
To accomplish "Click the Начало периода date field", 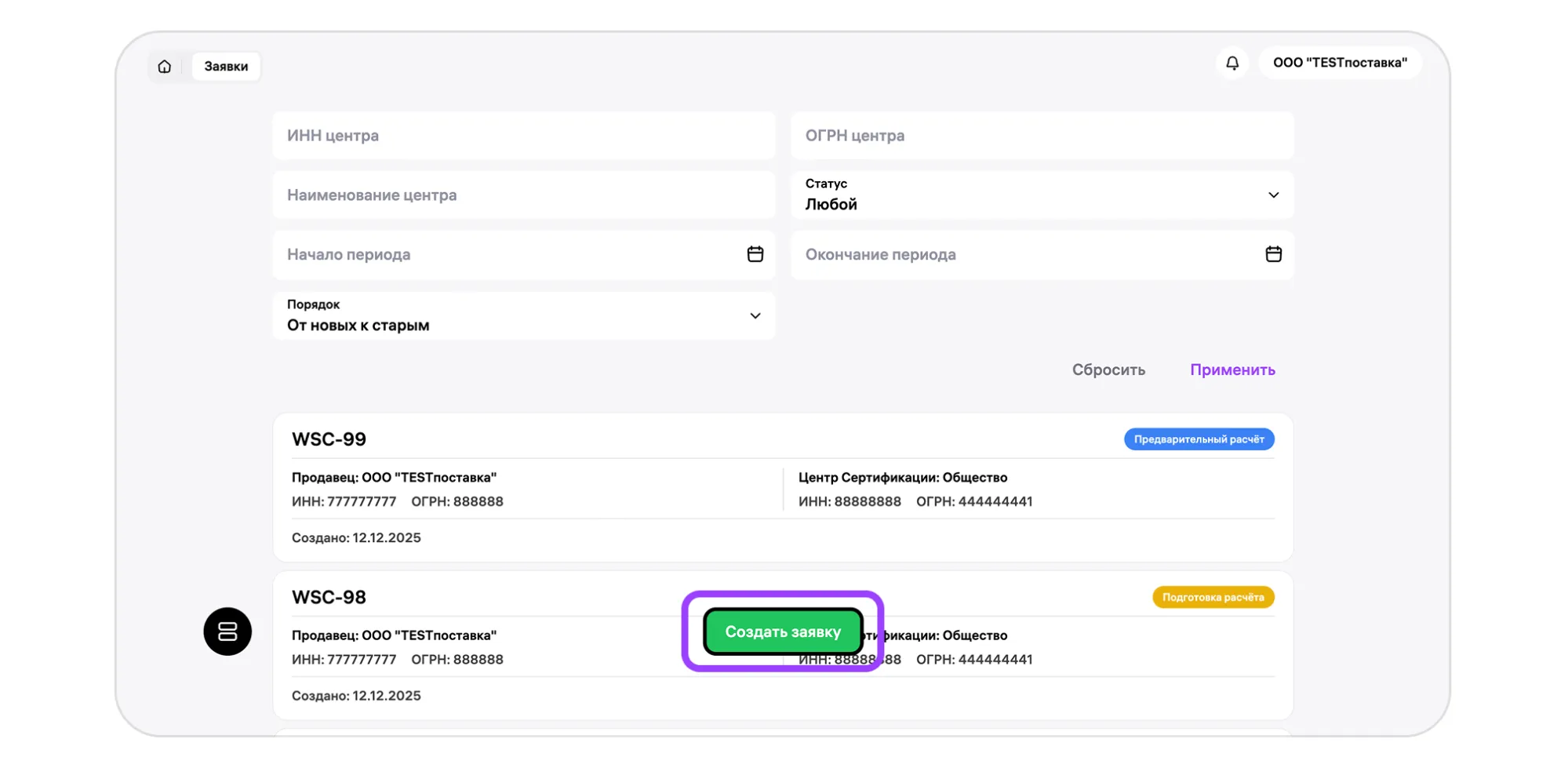I will (502, 255).
